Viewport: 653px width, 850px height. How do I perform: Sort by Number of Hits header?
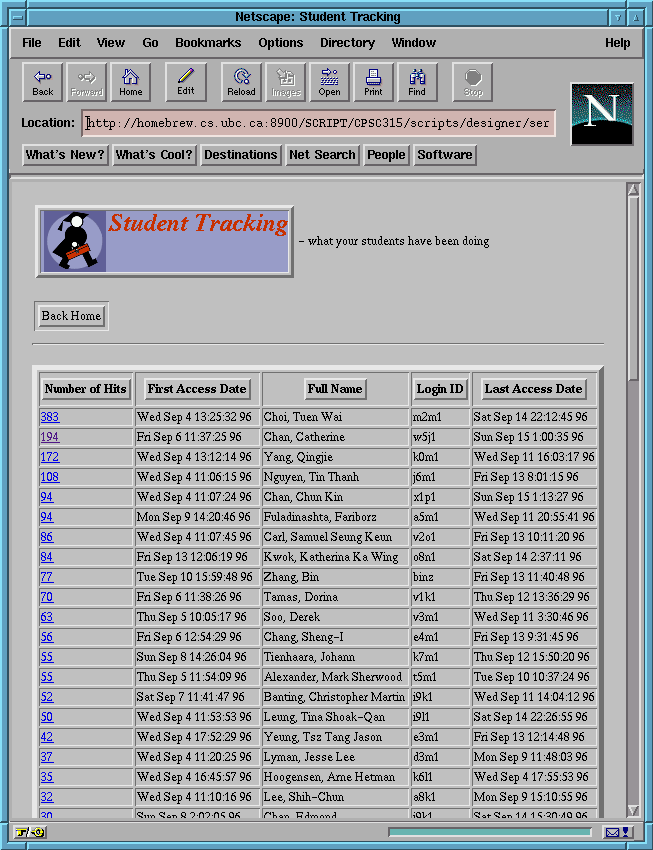85,389
